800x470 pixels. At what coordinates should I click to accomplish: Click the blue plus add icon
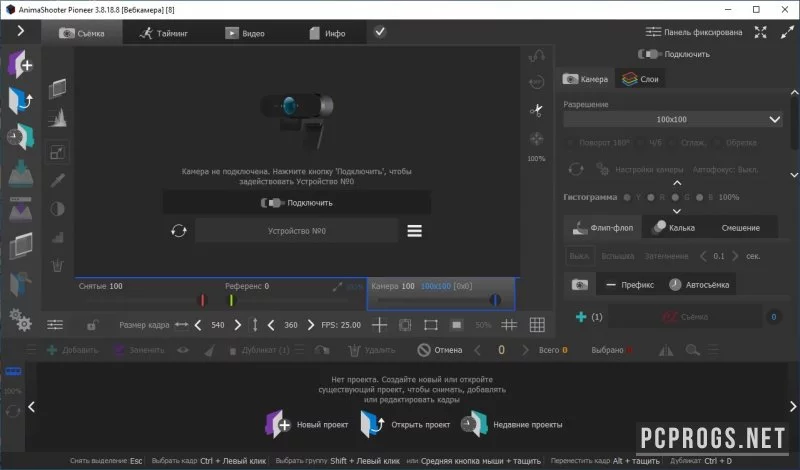click(x=581, y=317)
